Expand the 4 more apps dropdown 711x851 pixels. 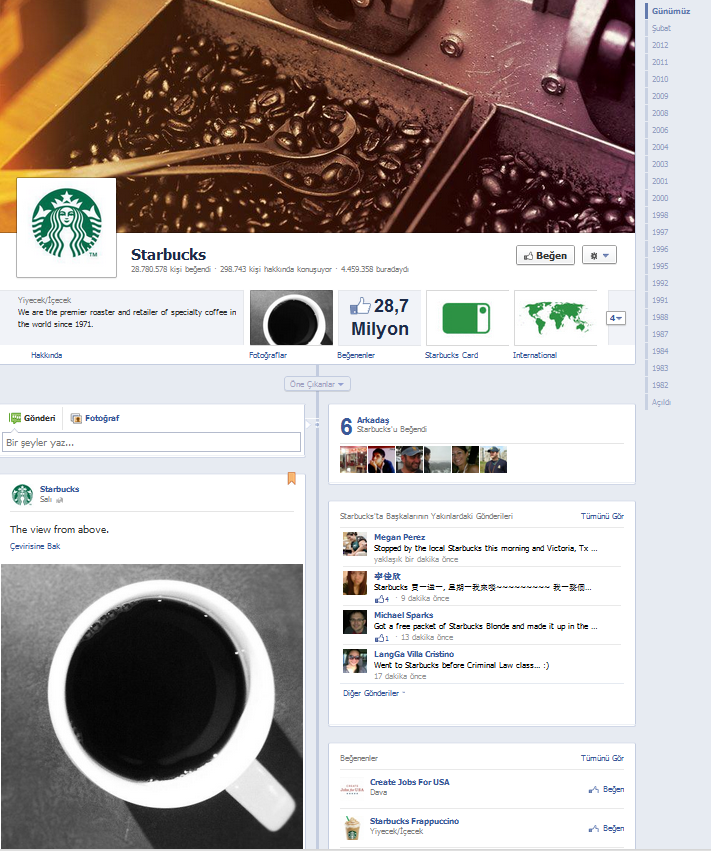616,318
